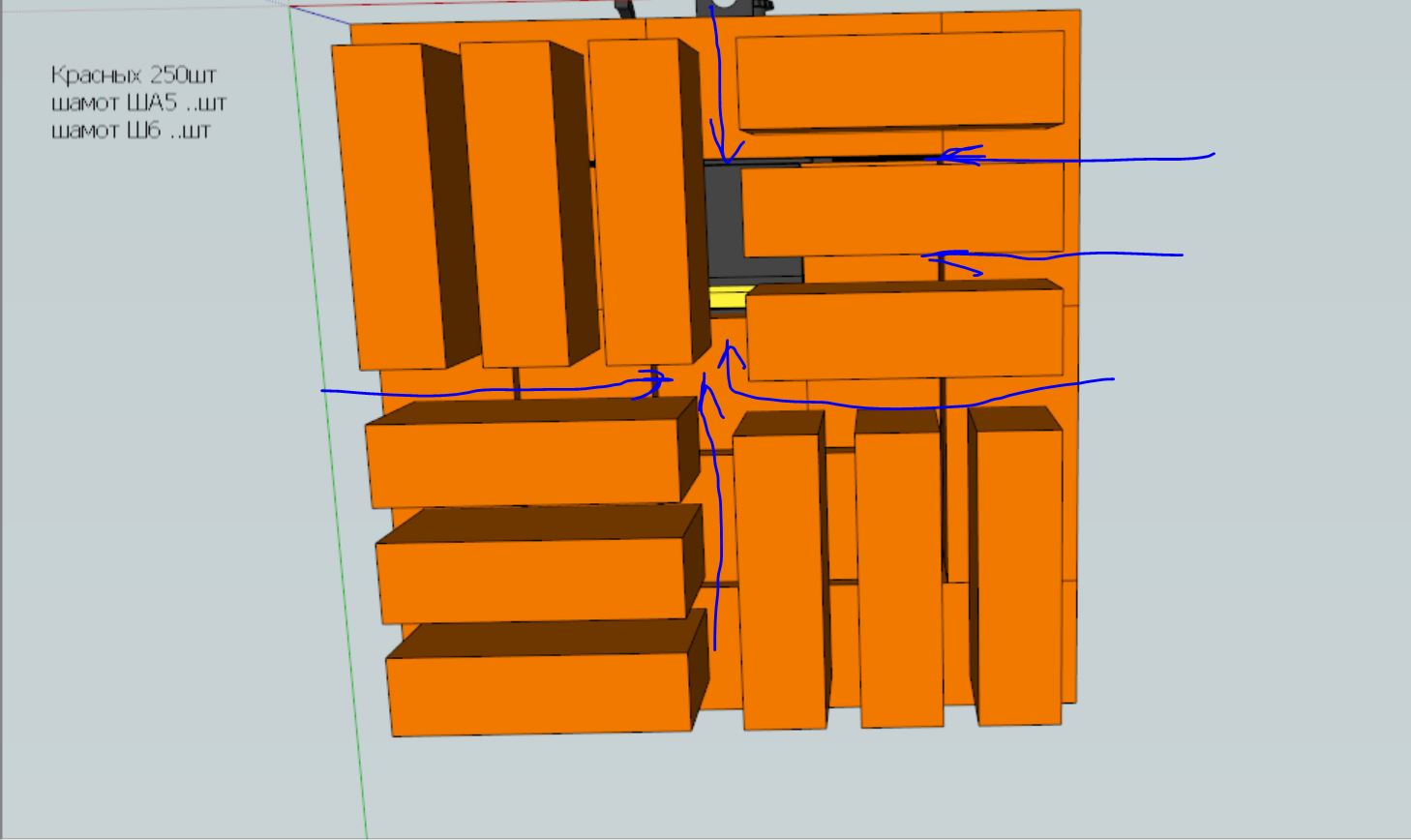Click the middle horizontal brick in top-right group
This screenshot has height=840, width=1411.
[x=902, y=209]
